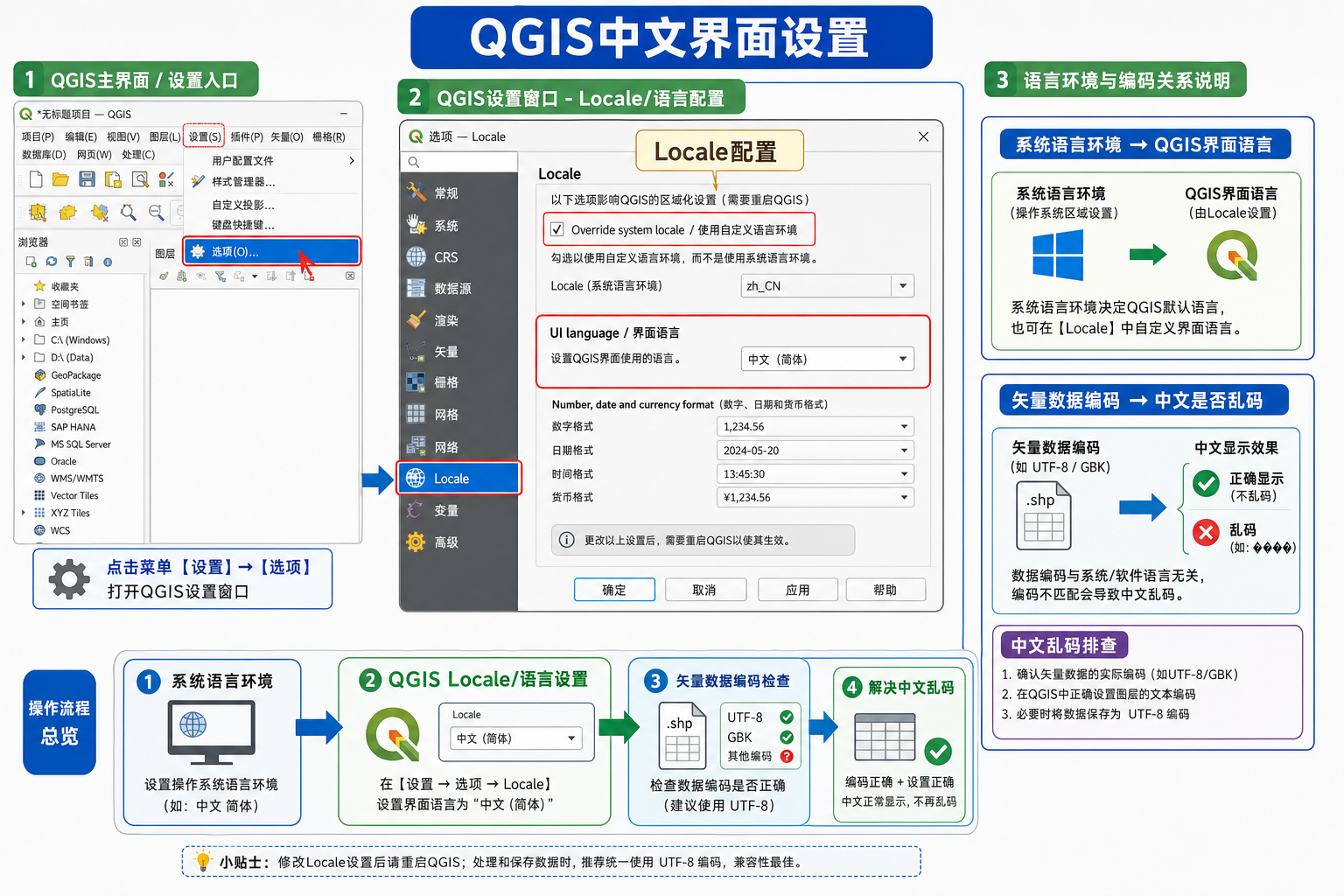Click 确定 button in options dialog
The height and width of the screenshot is (896, 1344).
(x=614, y=590)
